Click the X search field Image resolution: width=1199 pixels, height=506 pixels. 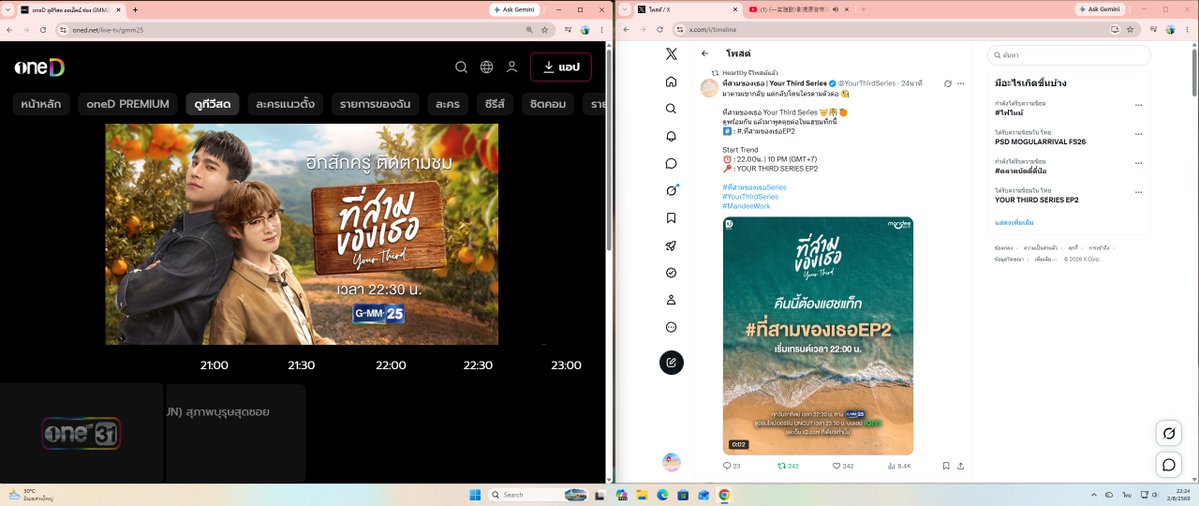(1069, 55)
